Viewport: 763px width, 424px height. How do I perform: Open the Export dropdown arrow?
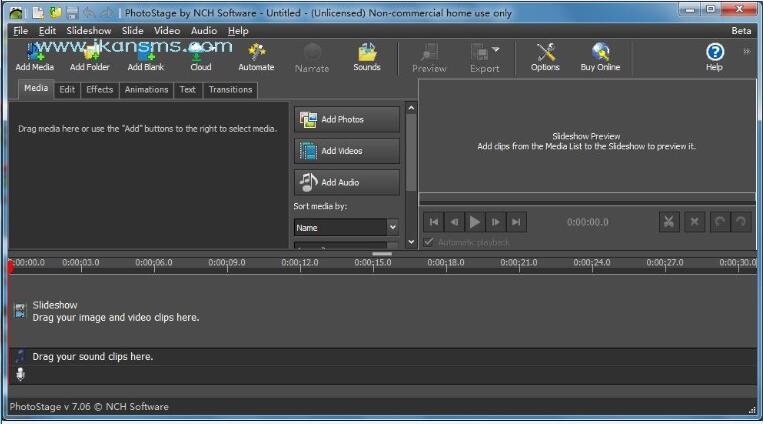click(496, 50)
